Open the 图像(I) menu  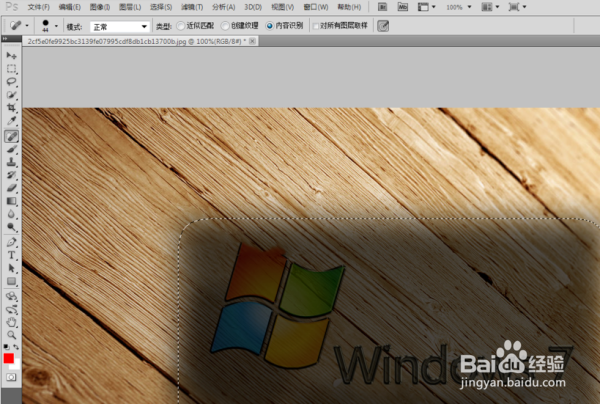[x=100, y=7]
